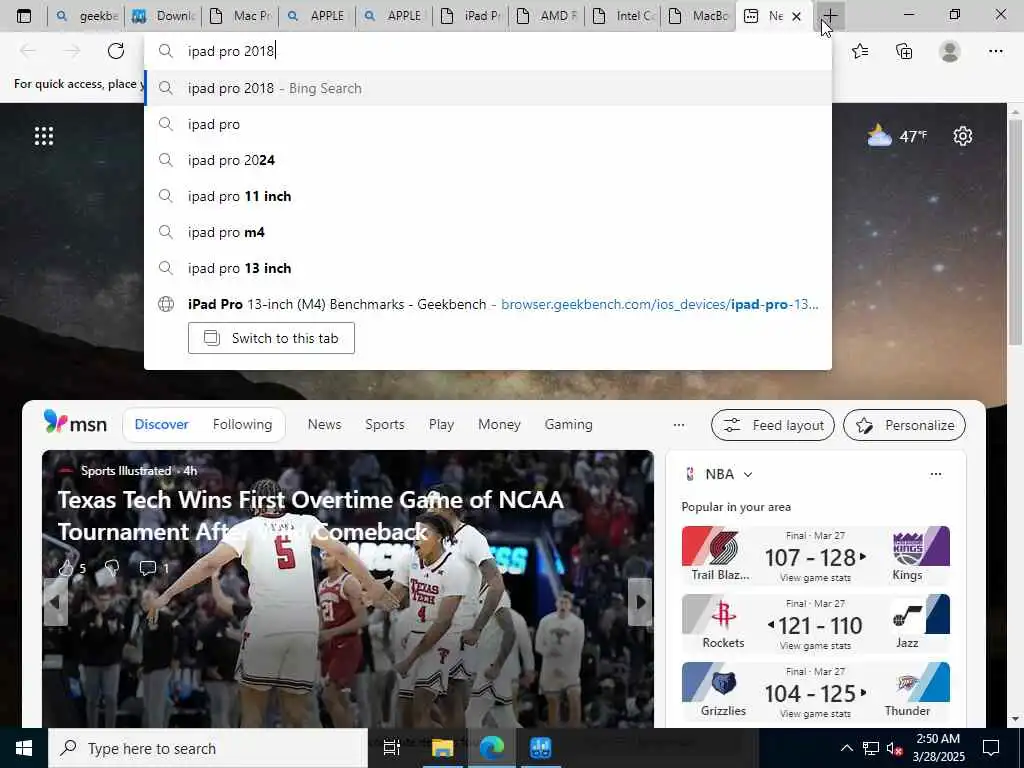The height and width of the screenshot is (768, 1024).
Task: Open the Money category
Action: pos(499,424)
